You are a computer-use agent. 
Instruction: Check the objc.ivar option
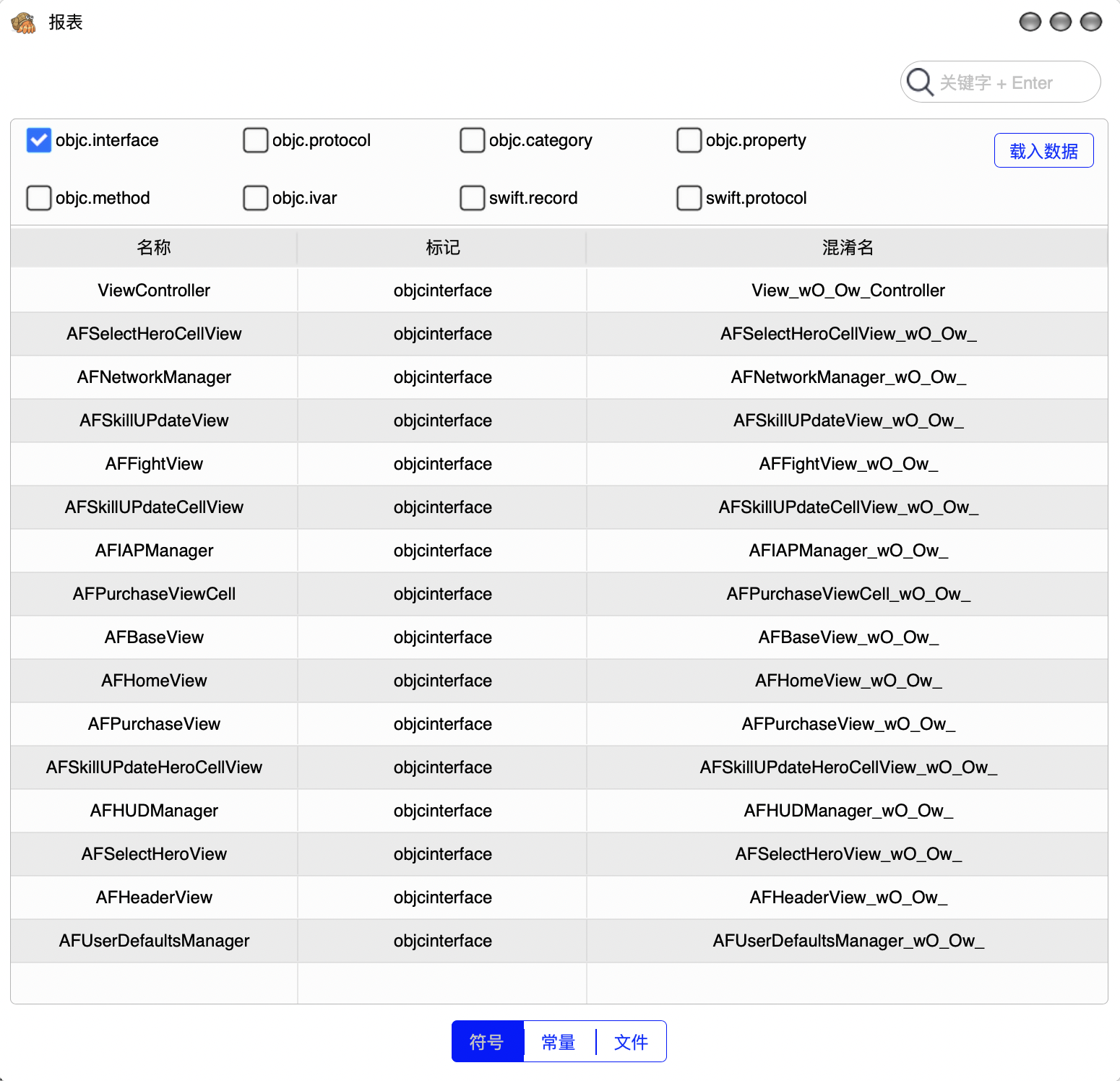pos(256,198)
